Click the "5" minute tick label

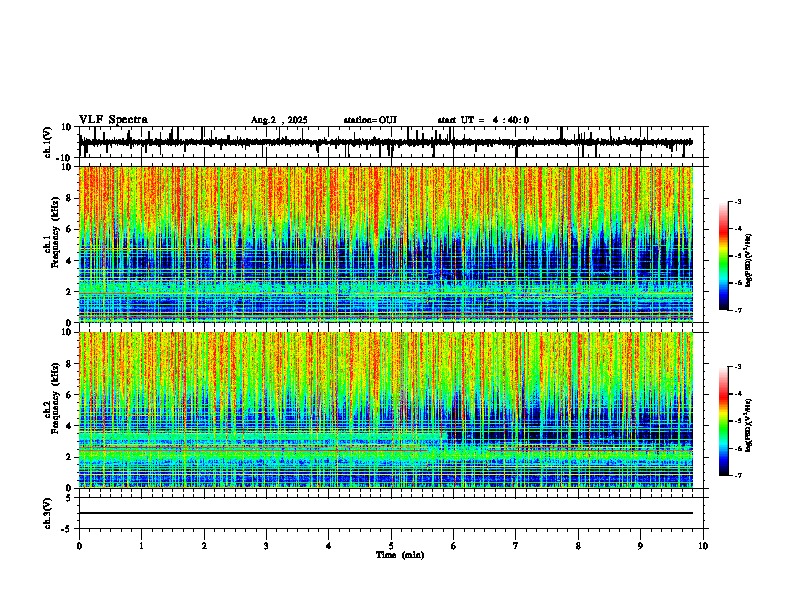(391, 546)
